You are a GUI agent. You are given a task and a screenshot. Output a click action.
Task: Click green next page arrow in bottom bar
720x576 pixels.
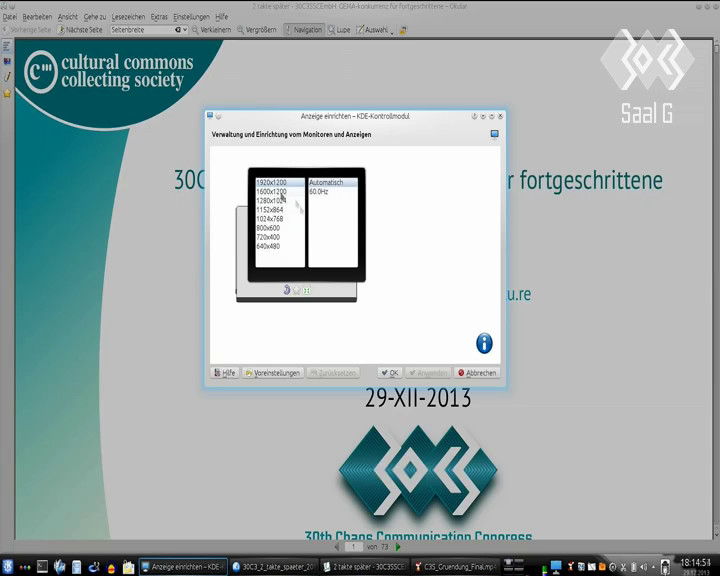pyautogui.click(x=398, y=547)
